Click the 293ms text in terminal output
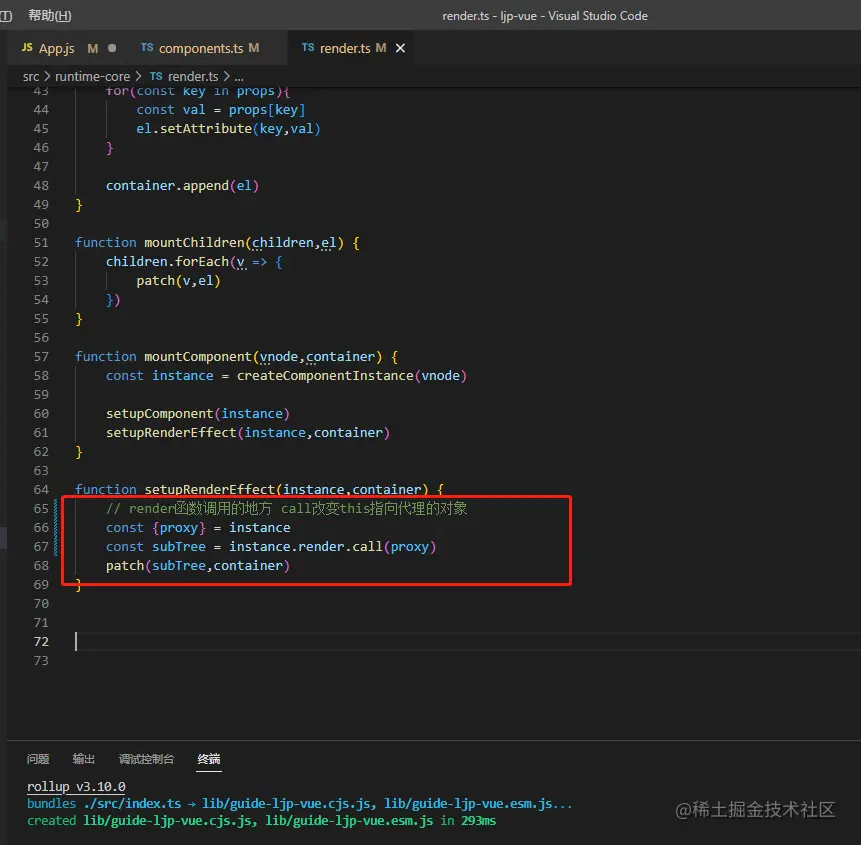The image size is (861, 845). pos(478,820)
